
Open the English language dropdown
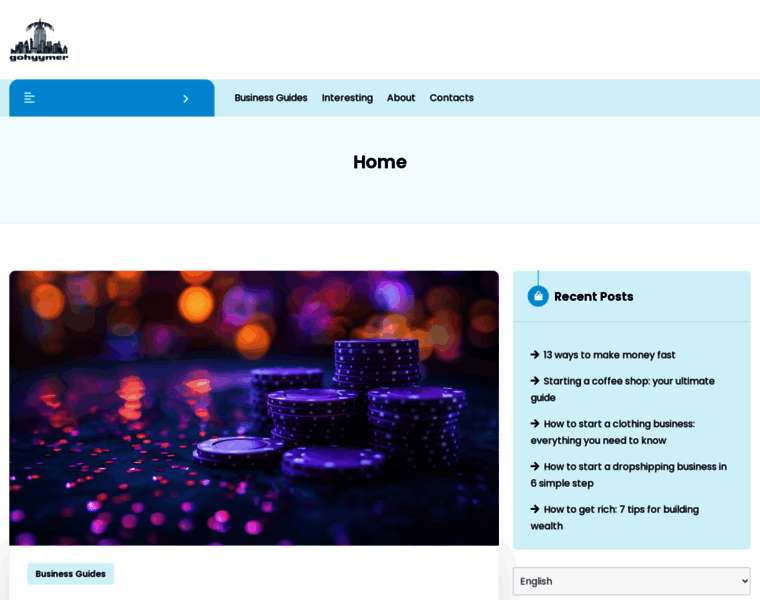(631, 581)
